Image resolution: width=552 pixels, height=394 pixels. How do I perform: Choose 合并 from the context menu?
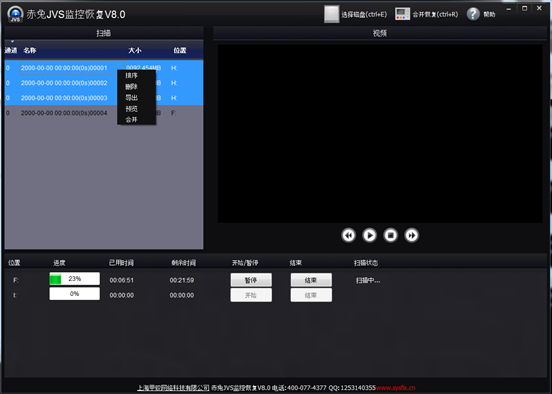(x=131, y=120)
